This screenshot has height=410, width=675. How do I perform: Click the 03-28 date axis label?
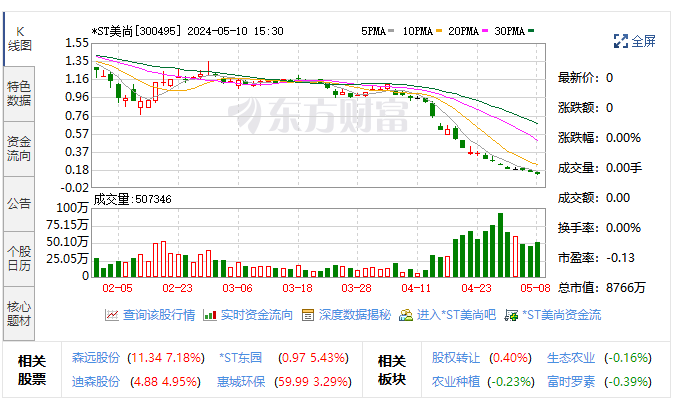(x=356, y=288)
